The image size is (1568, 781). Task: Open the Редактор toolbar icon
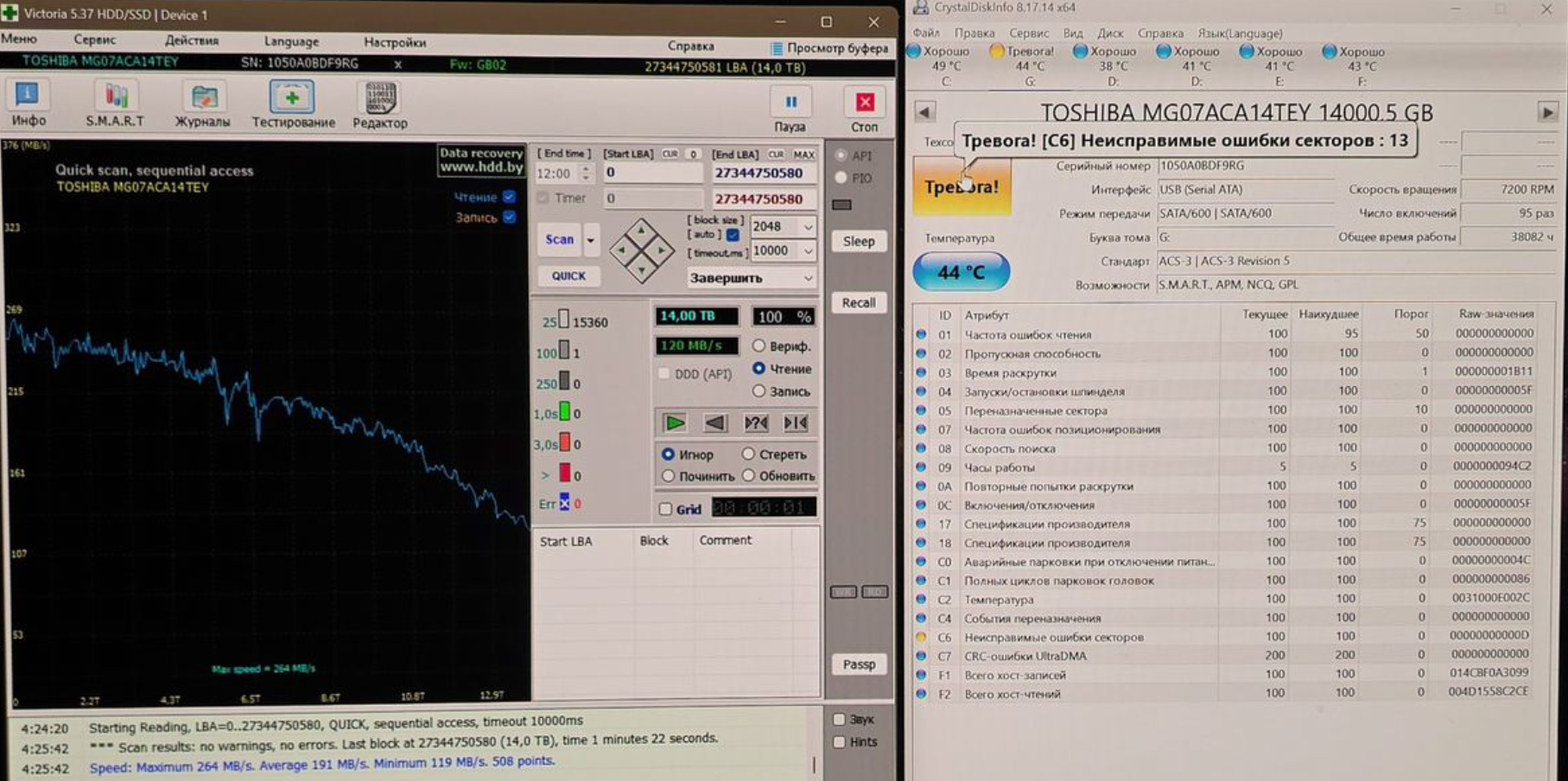coord(380,98)
